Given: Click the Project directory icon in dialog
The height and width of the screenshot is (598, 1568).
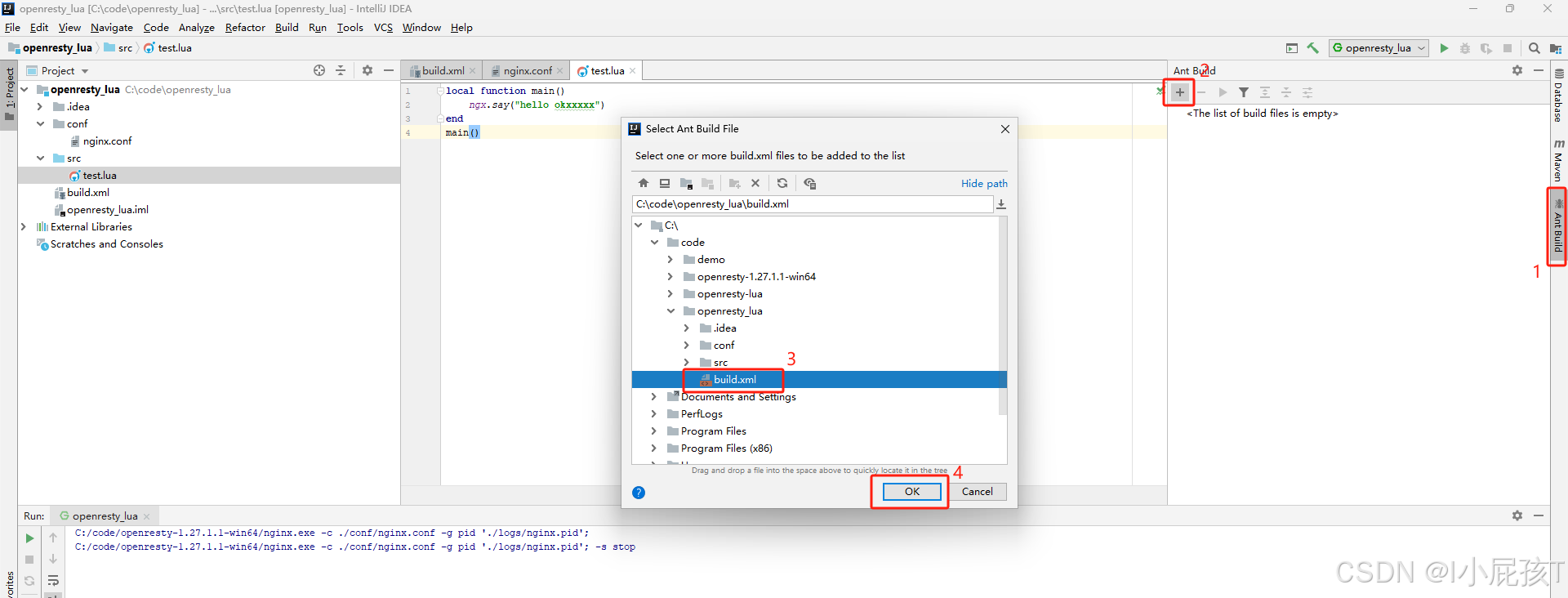Looking at the screenshot, I should click(686, 183).
